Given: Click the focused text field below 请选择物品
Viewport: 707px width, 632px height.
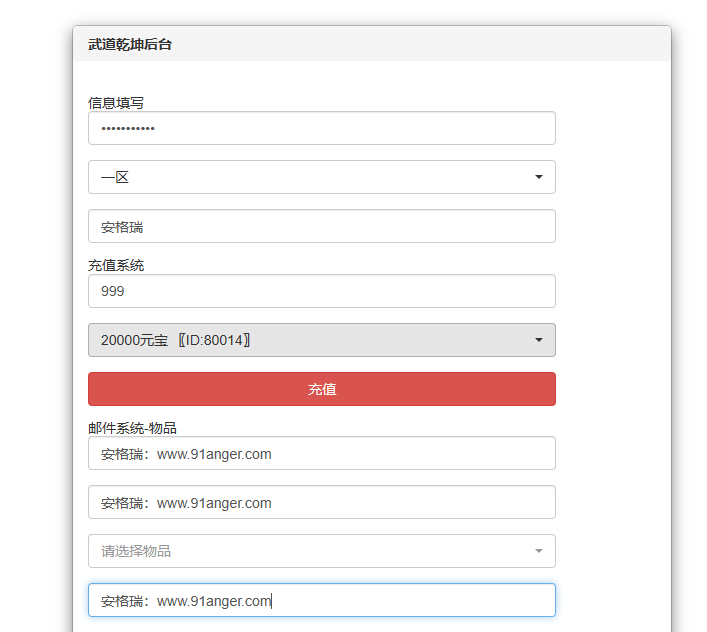Looking at the screenshot, I should coord(321,600).
